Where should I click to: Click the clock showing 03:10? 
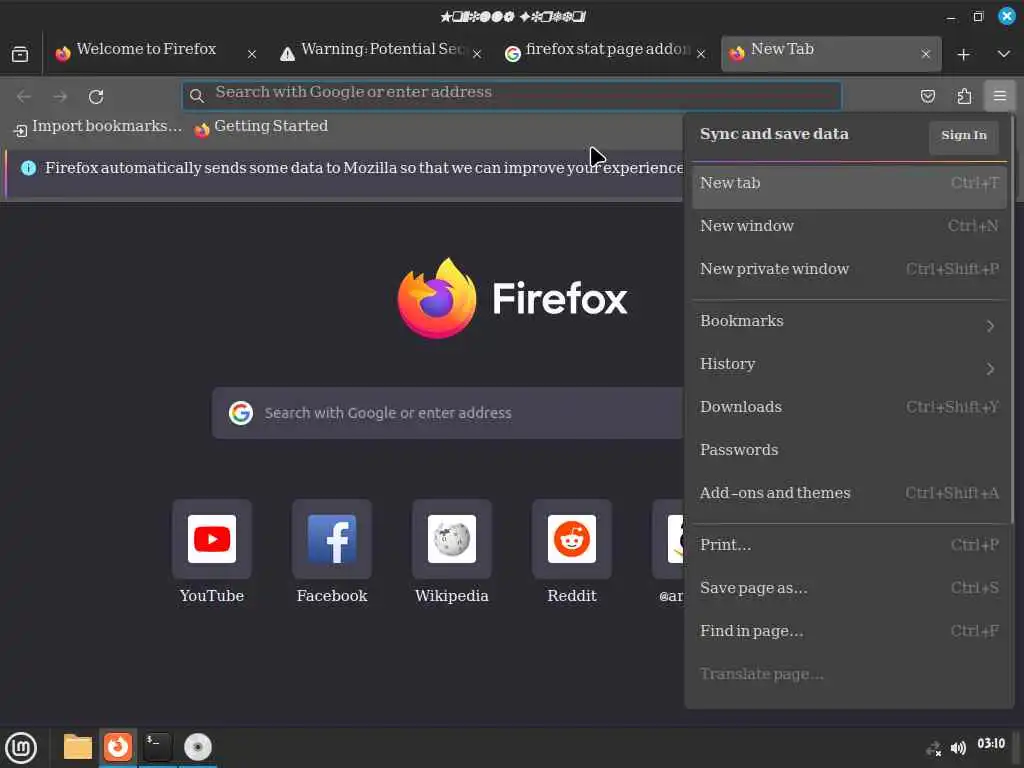click(x=991, y=744)
